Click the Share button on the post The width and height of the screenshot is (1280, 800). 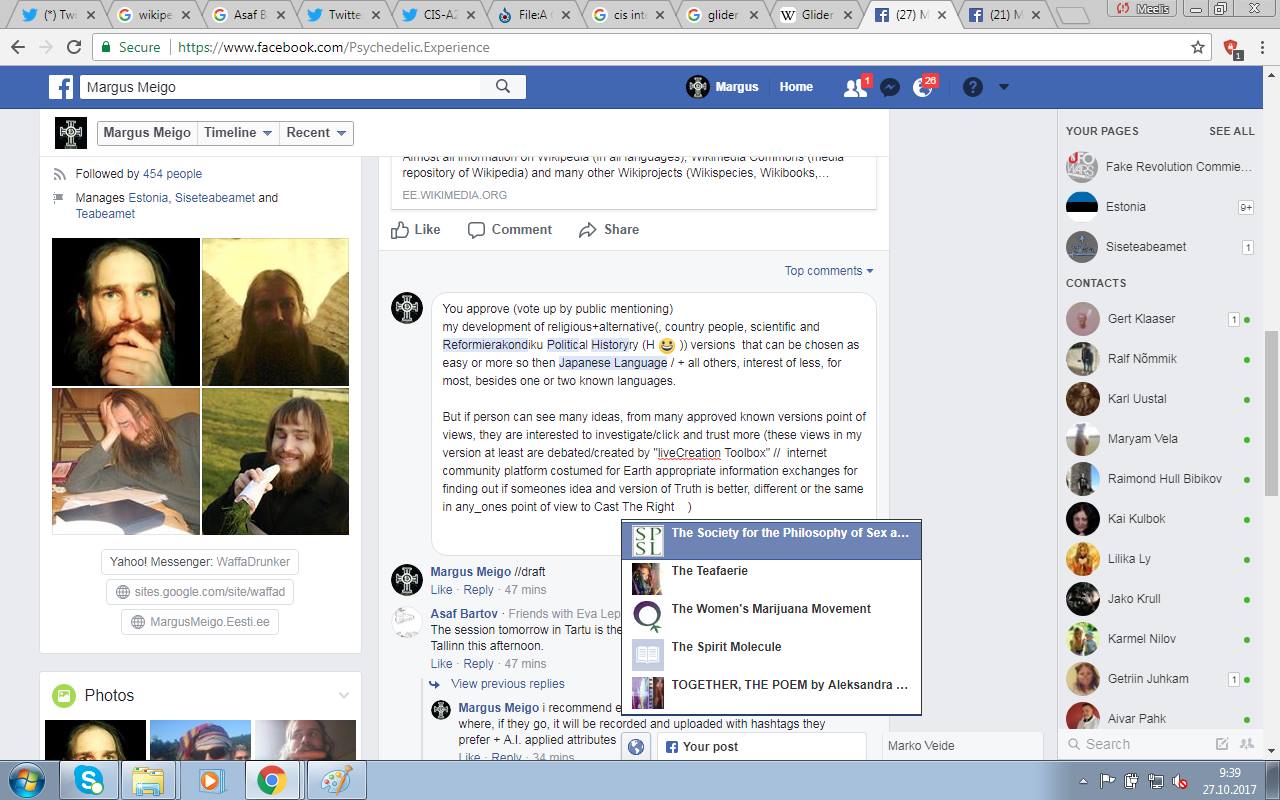609,230
